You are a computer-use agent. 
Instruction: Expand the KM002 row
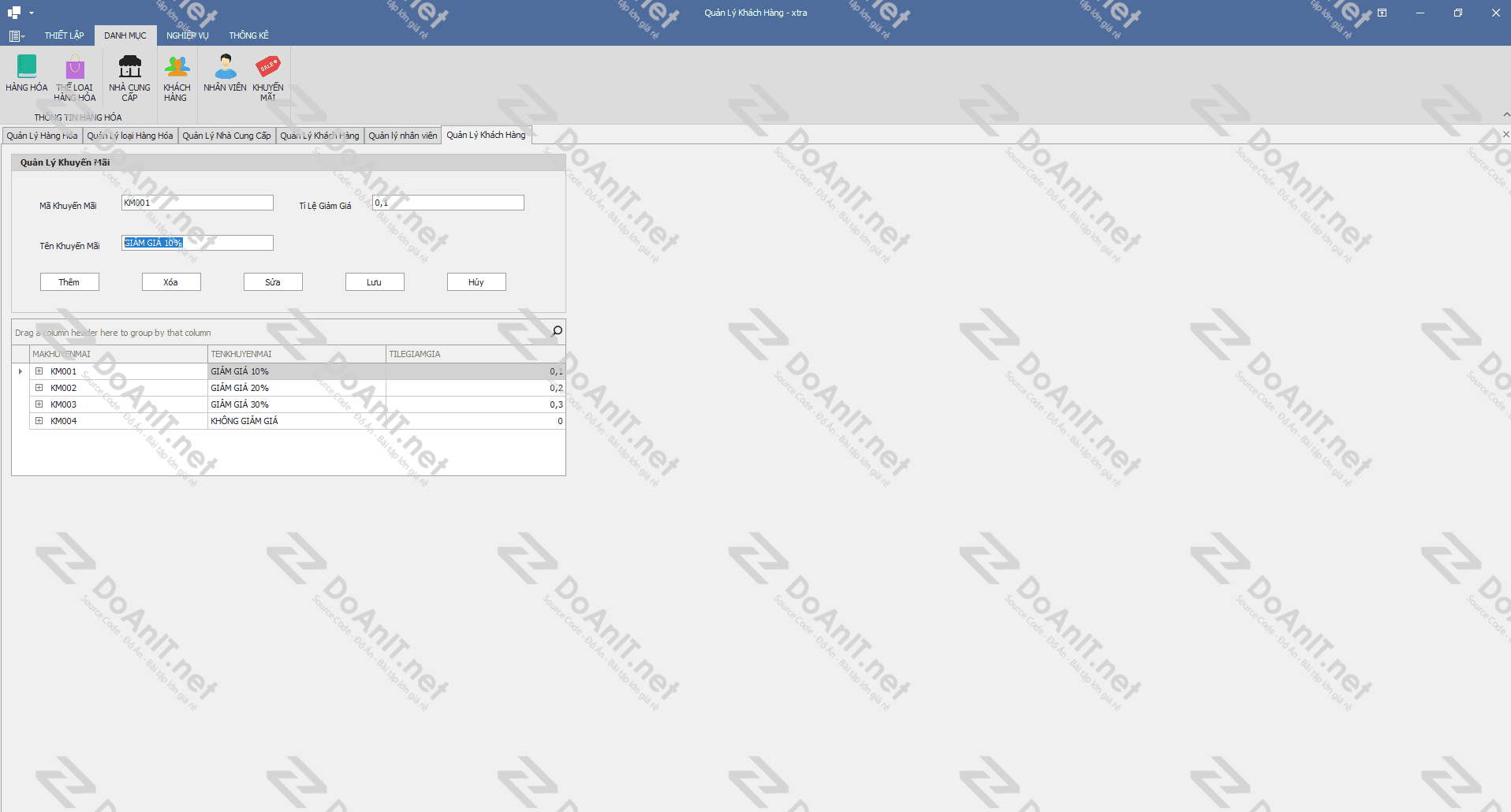[x=39, y=388]
